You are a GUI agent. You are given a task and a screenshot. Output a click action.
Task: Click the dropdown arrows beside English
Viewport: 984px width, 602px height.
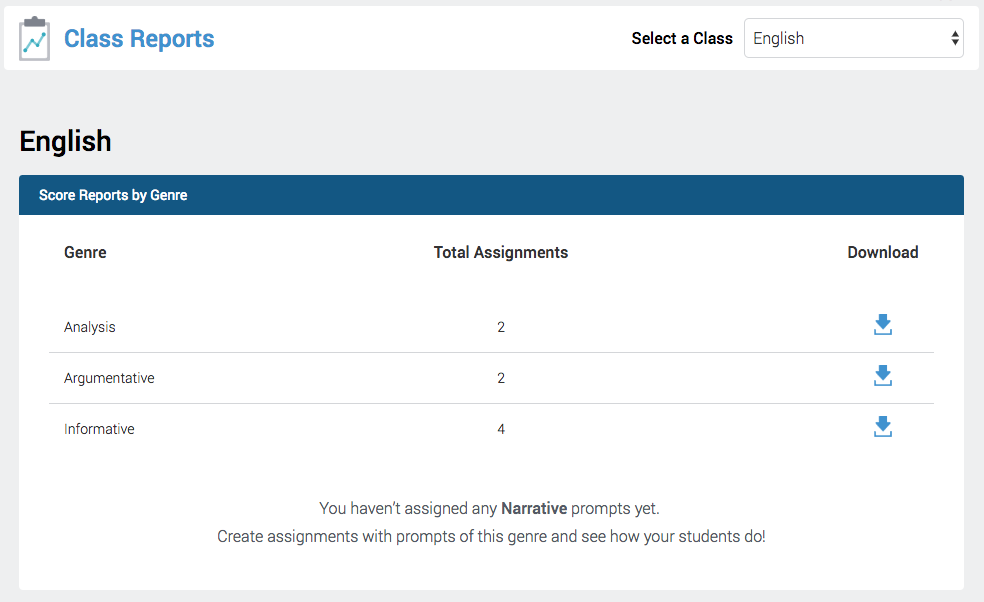click(x=955, y=38)
